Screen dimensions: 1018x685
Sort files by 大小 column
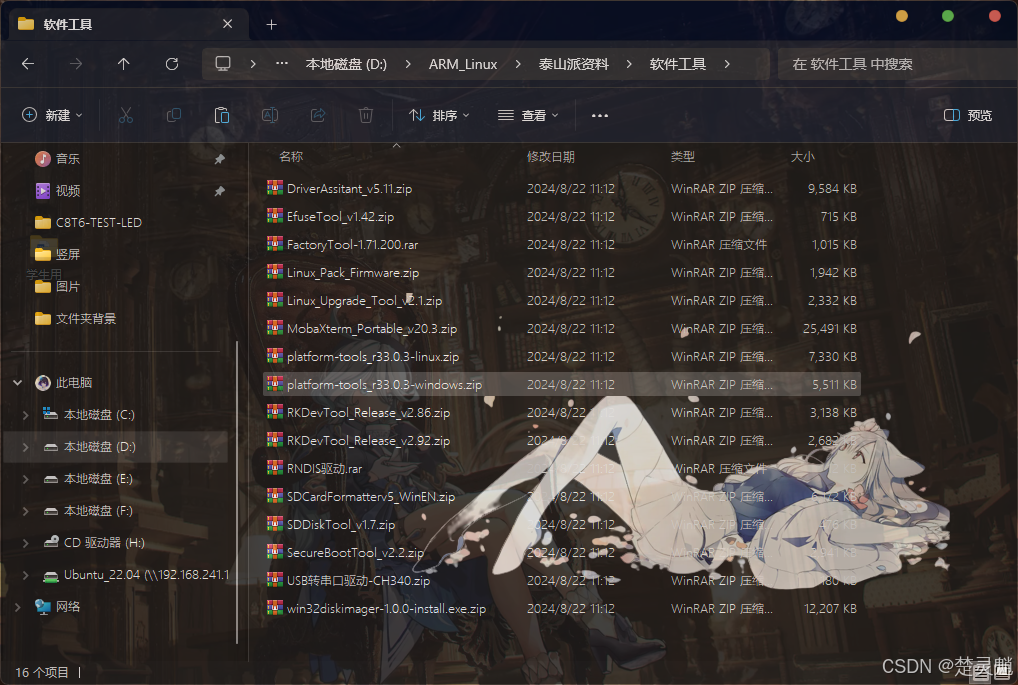[802, 156]
